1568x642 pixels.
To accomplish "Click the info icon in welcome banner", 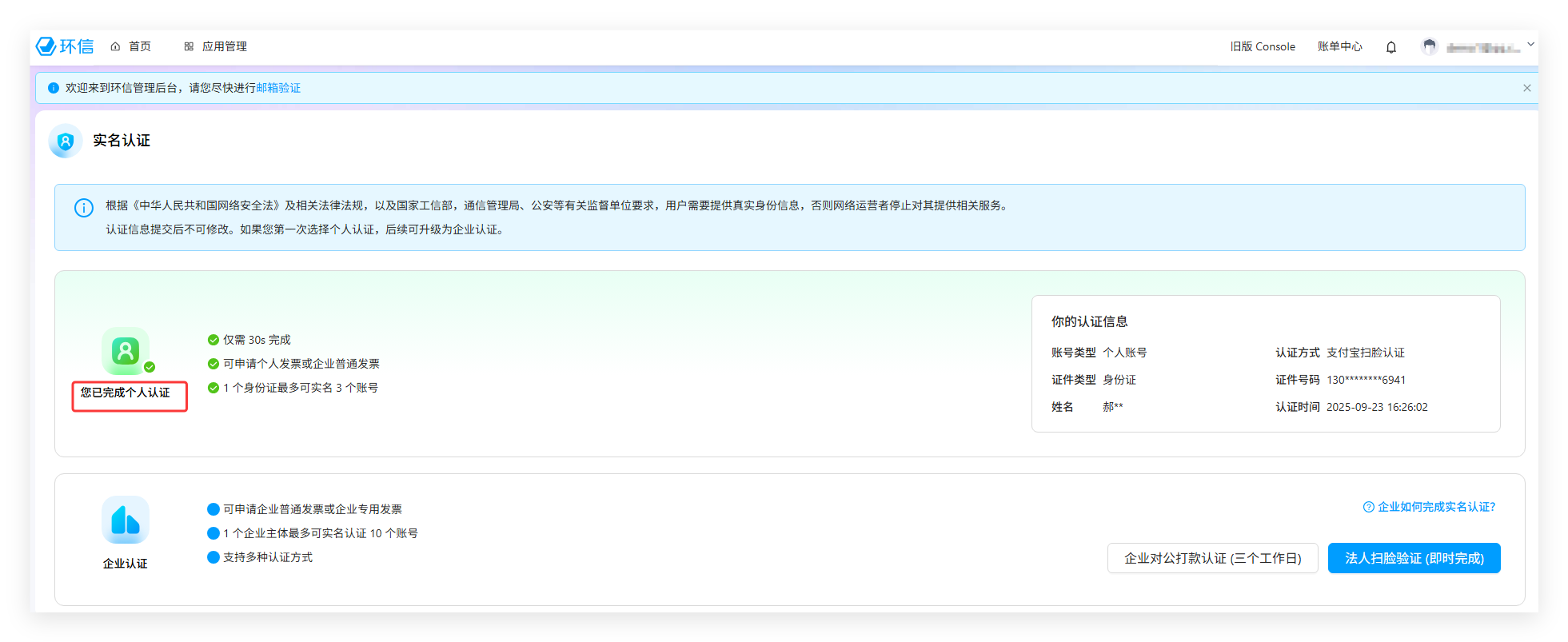I will point(54,88).
